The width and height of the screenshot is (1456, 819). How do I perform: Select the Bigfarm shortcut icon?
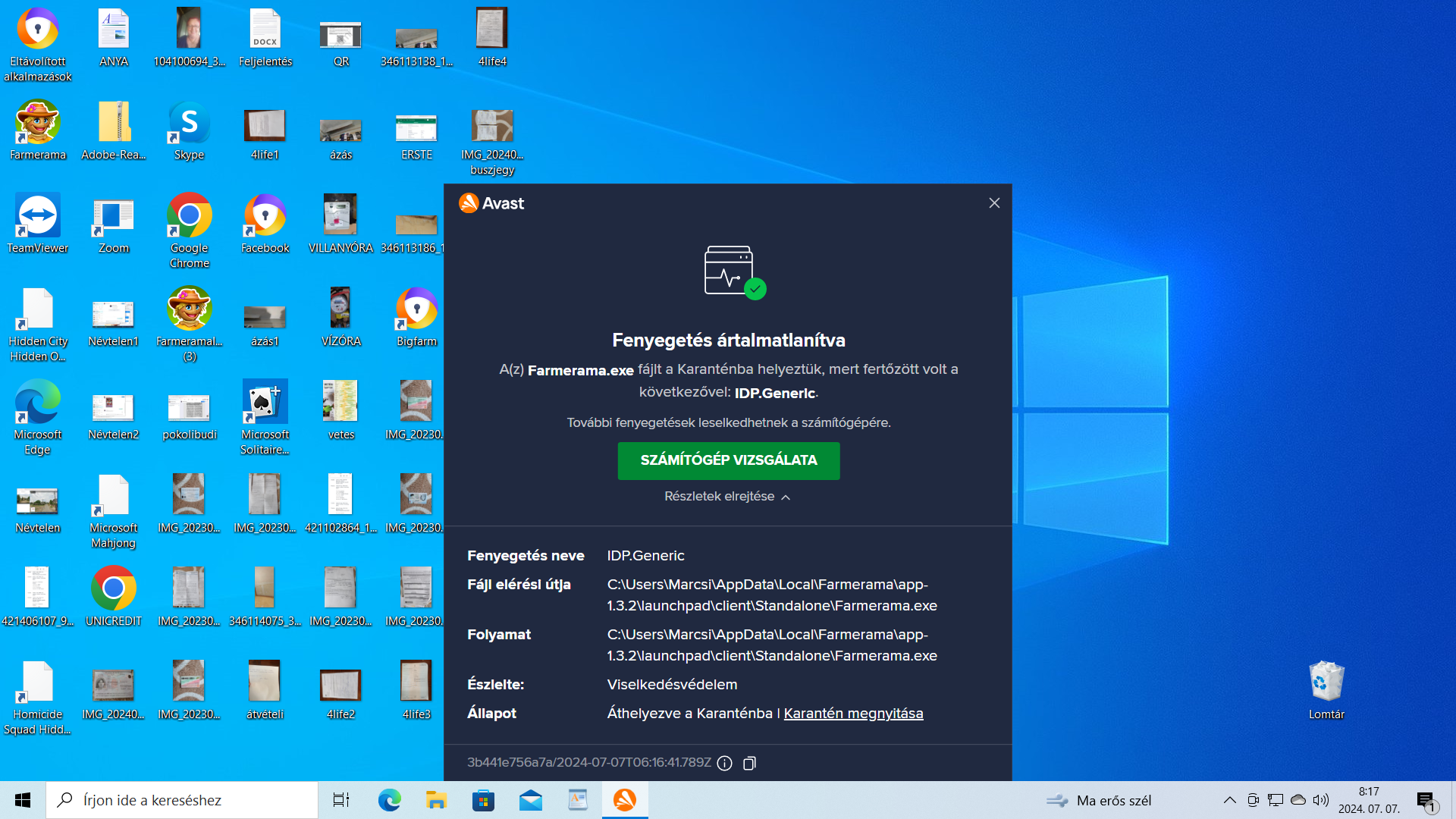tap(416, 317)
